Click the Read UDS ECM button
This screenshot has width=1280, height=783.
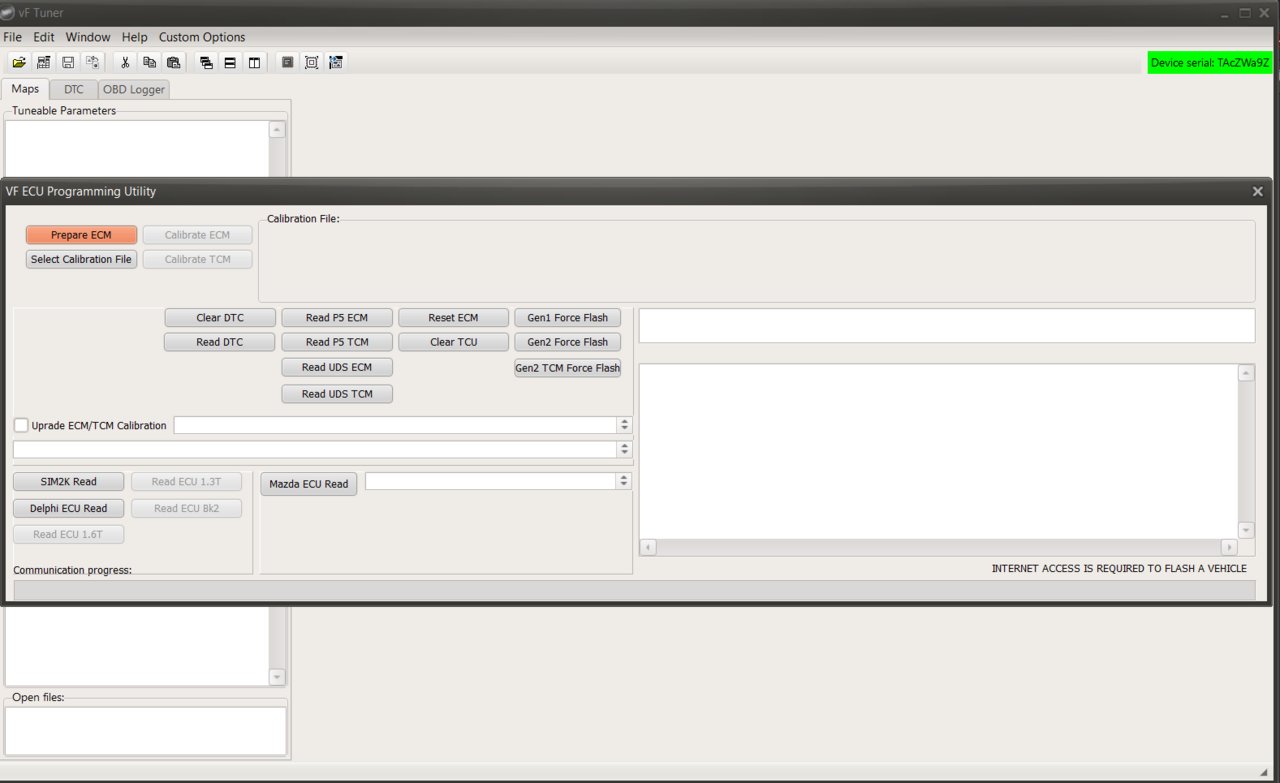pyautogui.click(x=337, y=368)
